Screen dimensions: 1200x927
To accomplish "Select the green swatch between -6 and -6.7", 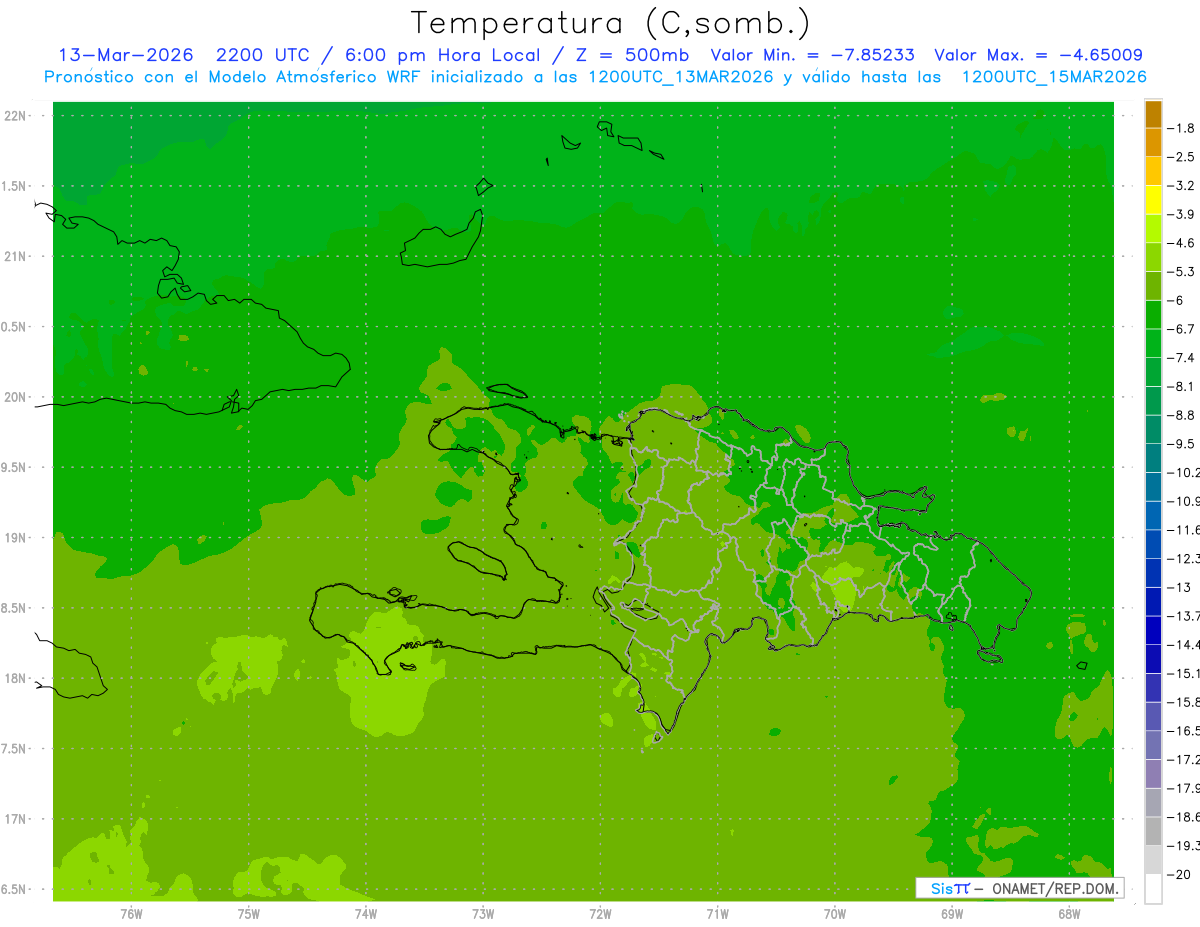I will (1153, 315).
